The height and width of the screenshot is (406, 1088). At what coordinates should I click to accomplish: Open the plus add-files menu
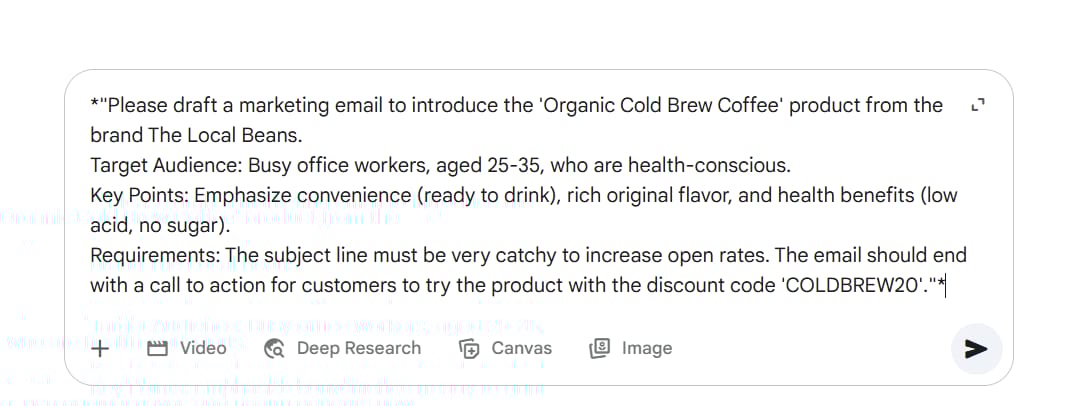click(x=99, y=348)
